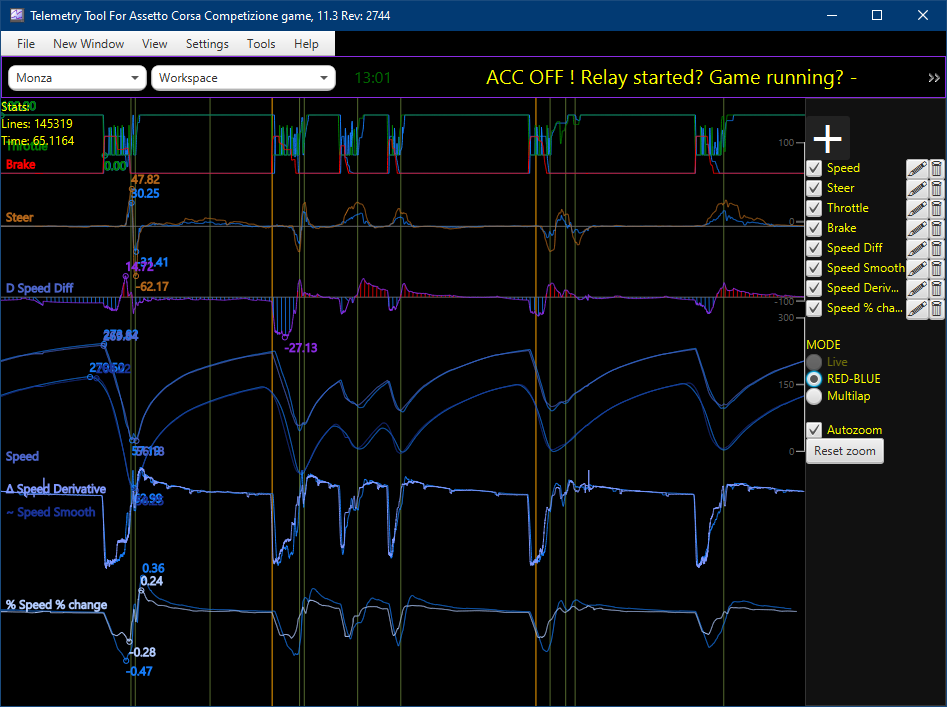Delete the Speed Deriv... channel via trash icon
947x707 pixels.
point(936,288)
